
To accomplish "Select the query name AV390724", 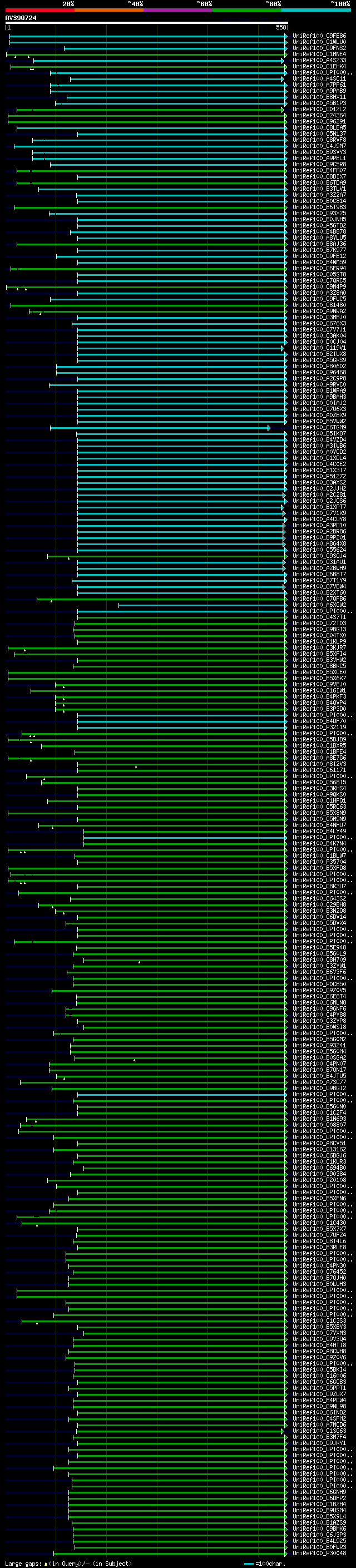I will click(x=21, y=18).
